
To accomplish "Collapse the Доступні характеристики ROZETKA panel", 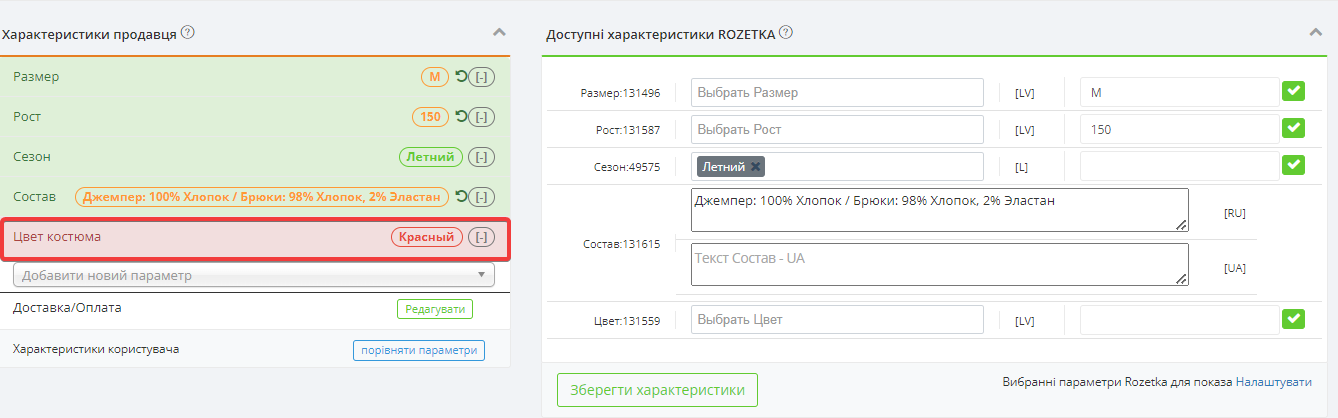I will click(1316, 33).
